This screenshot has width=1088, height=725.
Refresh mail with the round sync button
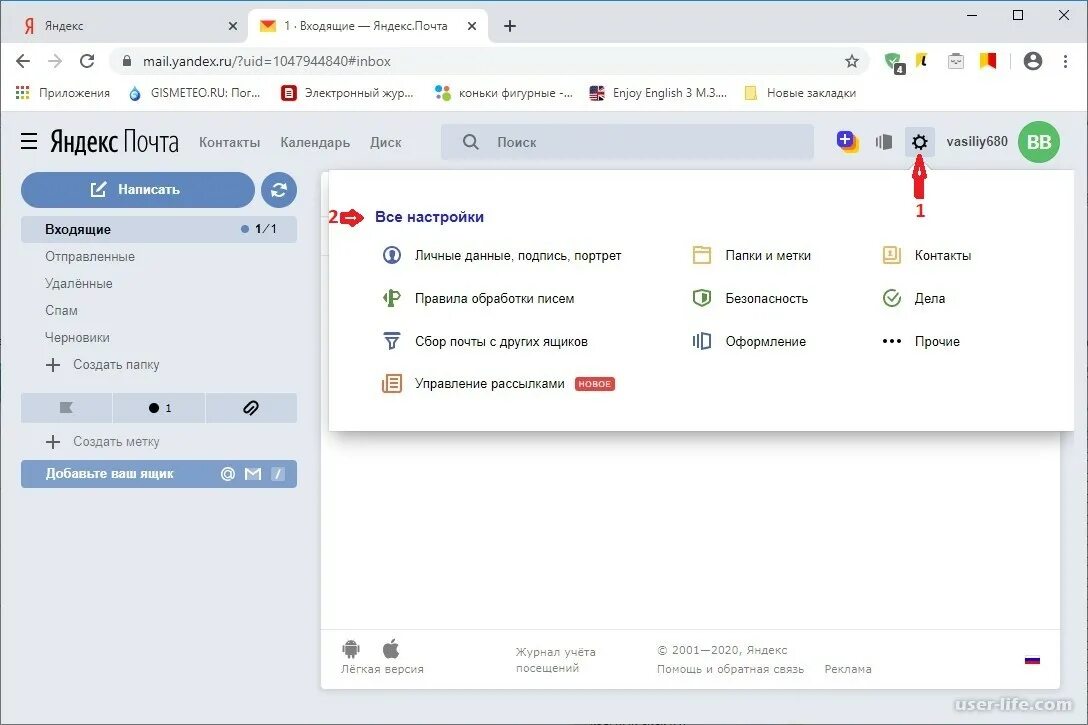(x=279, y=189)
